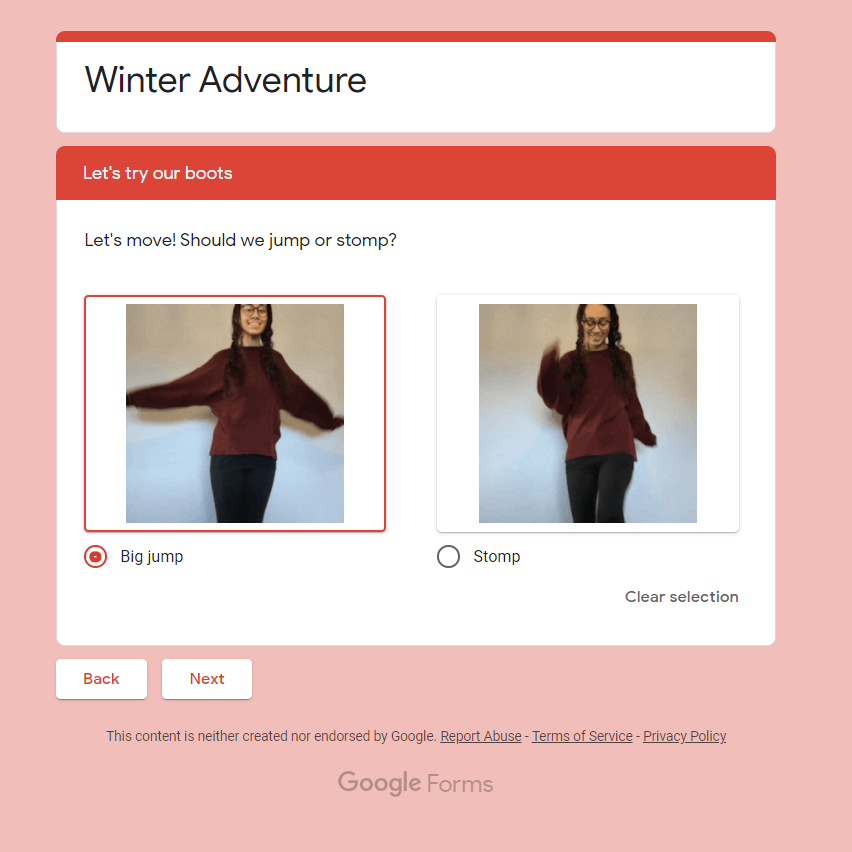852x852 pixels.
Task: Open the Report Abuse link
Action: 481,736
